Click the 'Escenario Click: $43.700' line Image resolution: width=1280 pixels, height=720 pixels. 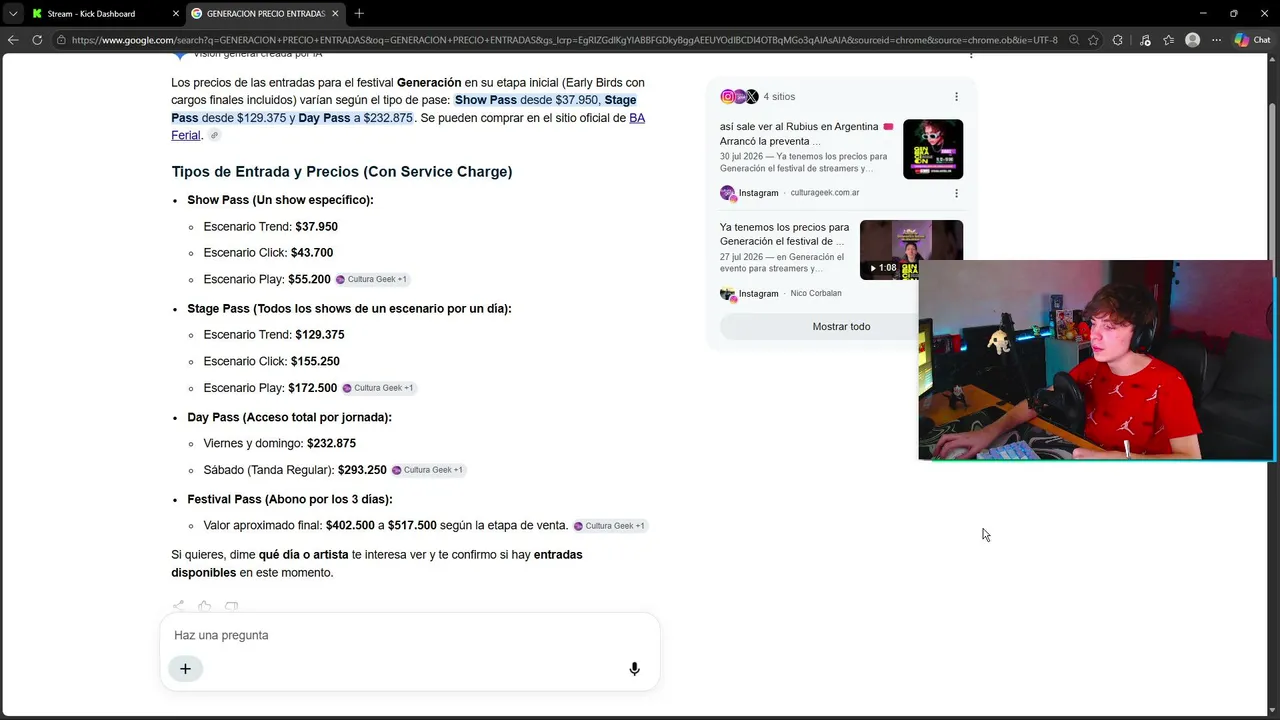pyautogui.click(x=268, y=253)
